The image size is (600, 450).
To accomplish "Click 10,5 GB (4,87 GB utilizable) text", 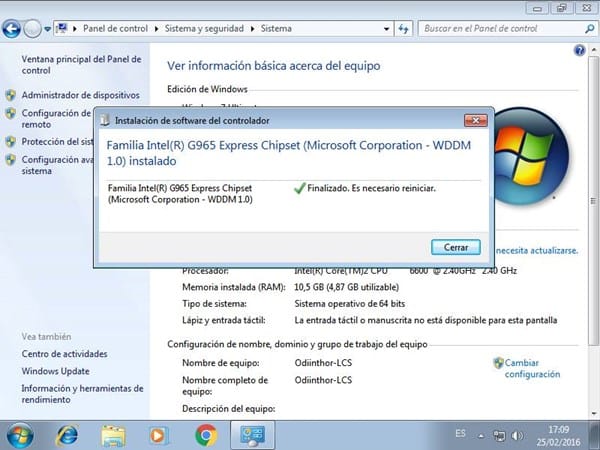I will click(x=347, y=287).
